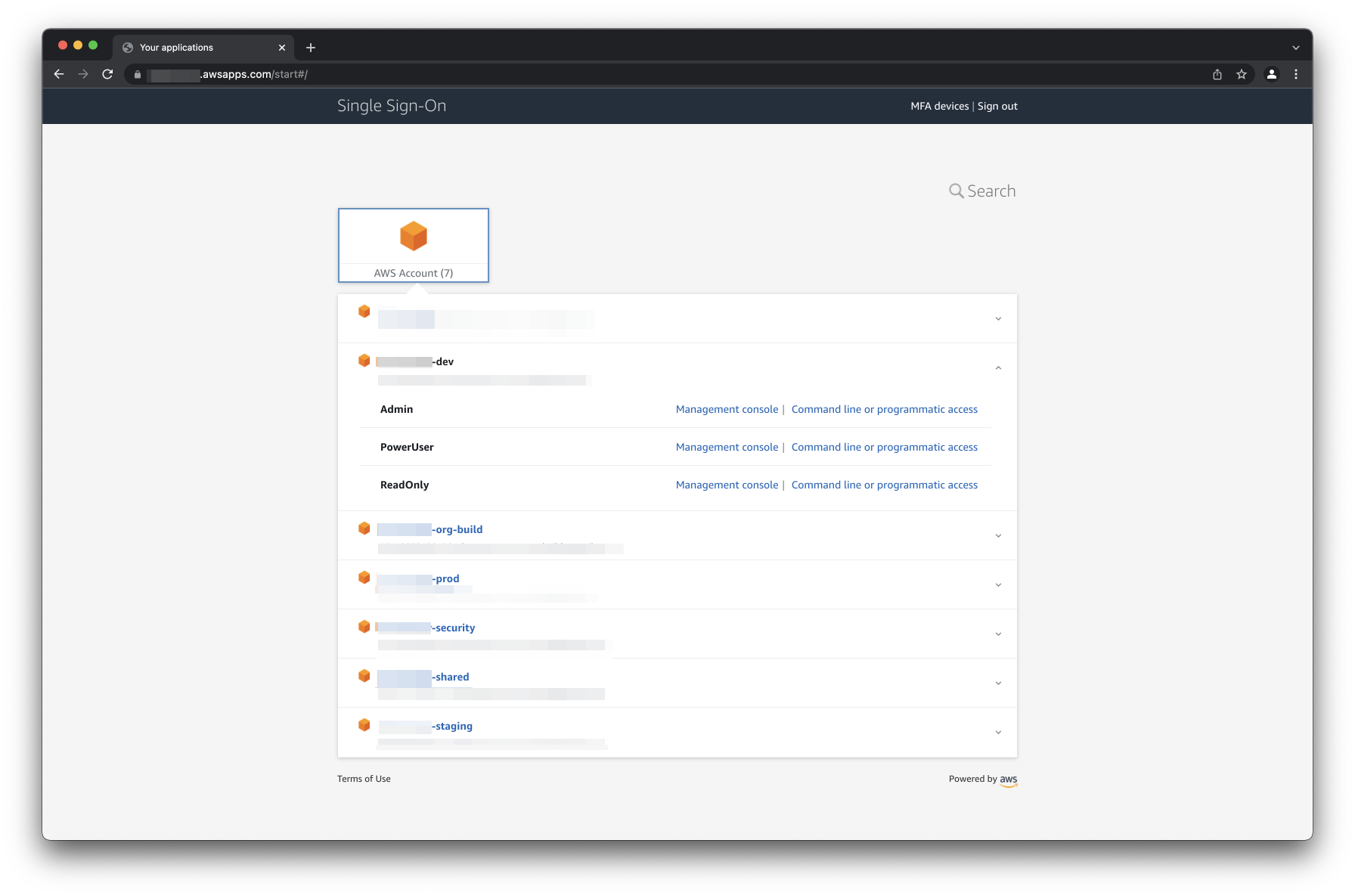This screenshot has width=1355, height=896.
Task: Click the search magnifier icon
Action: click(x=957, y=191)
